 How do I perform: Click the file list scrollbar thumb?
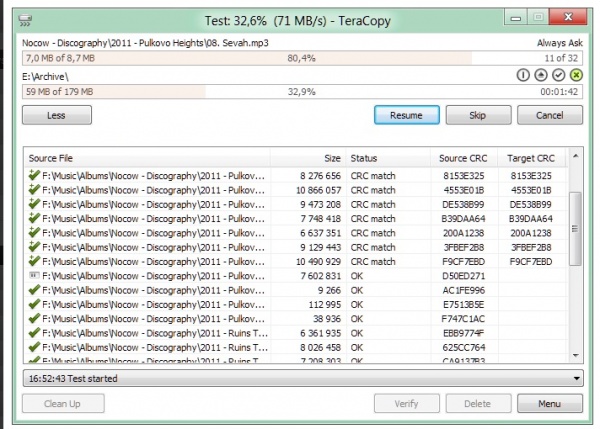(x=575, y=228)
